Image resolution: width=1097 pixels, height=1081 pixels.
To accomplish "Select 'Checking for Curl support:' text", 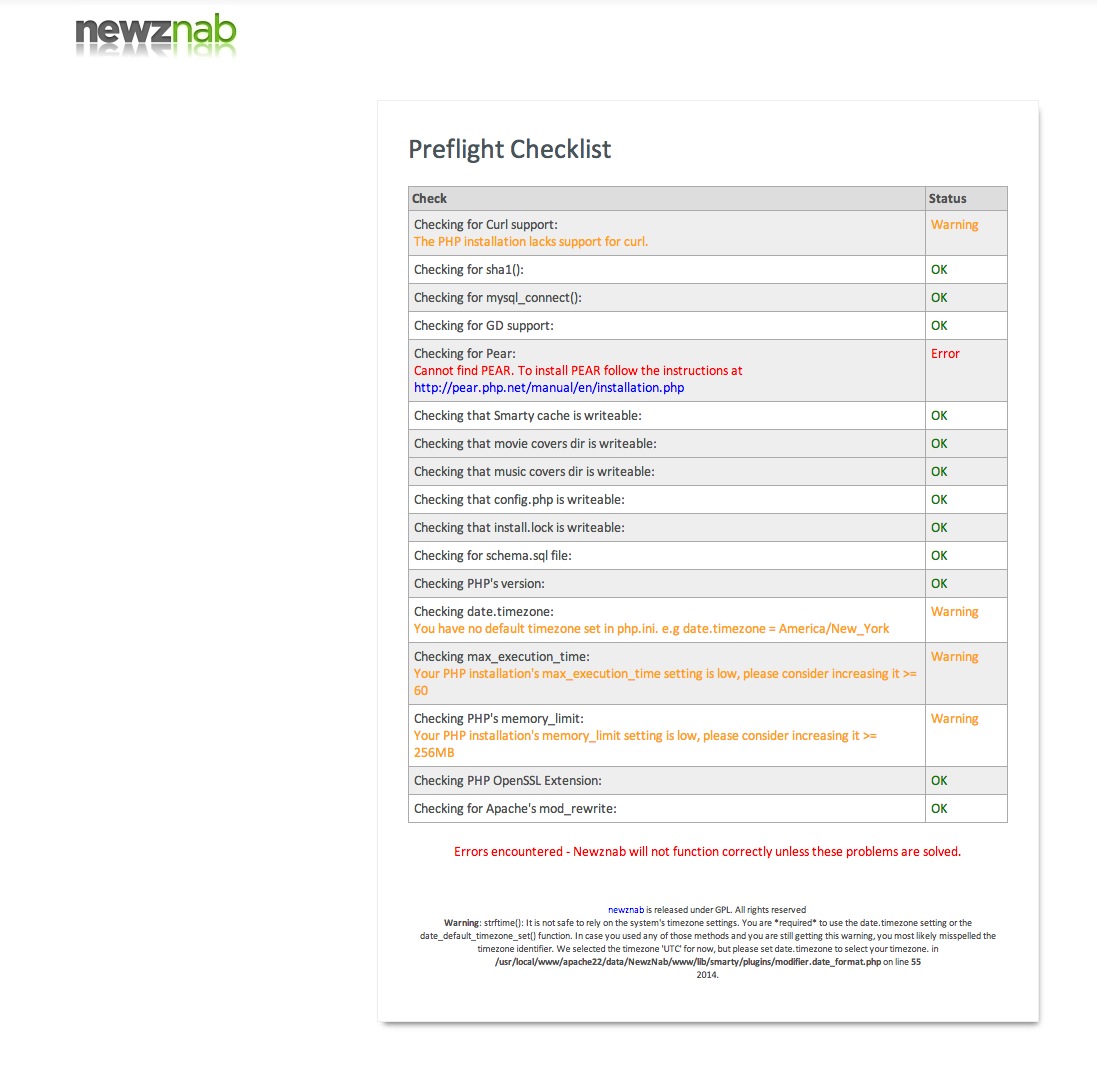I will tap(486, 225).
